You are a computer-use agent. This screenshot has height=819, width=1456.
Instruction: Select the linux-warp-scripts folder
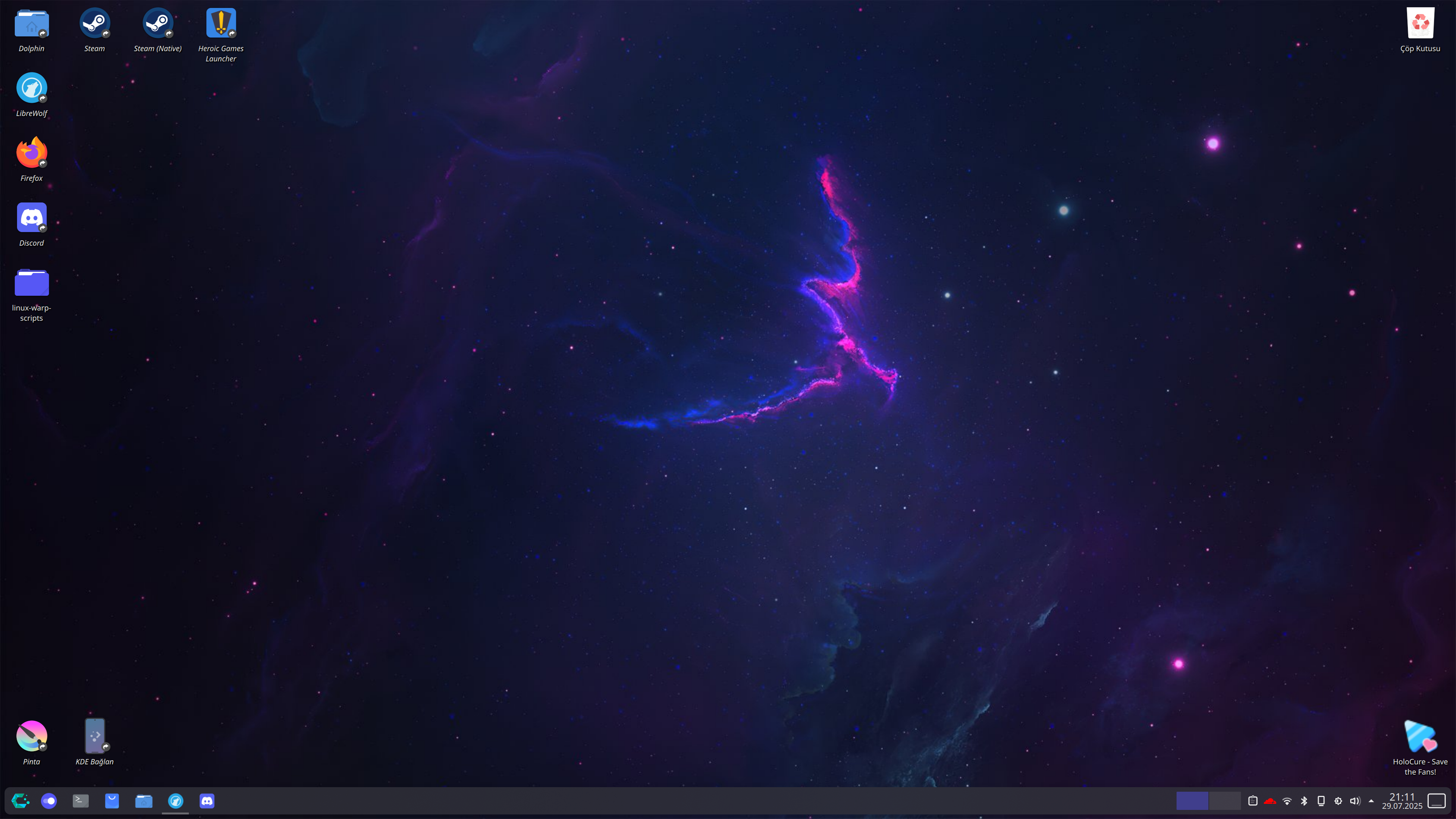point(31,295)
